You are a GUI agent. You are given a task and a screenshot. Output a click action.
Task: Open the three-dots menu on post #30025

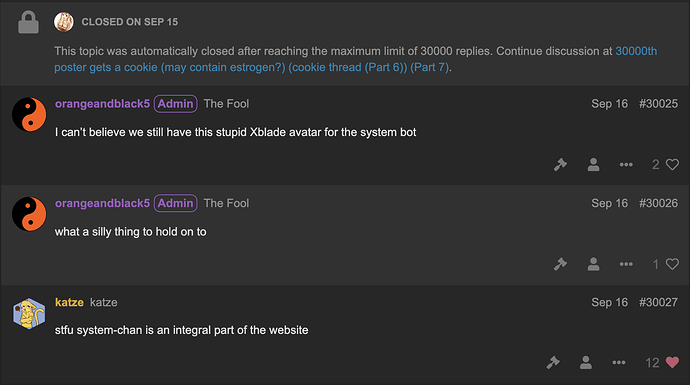point(626,165)
